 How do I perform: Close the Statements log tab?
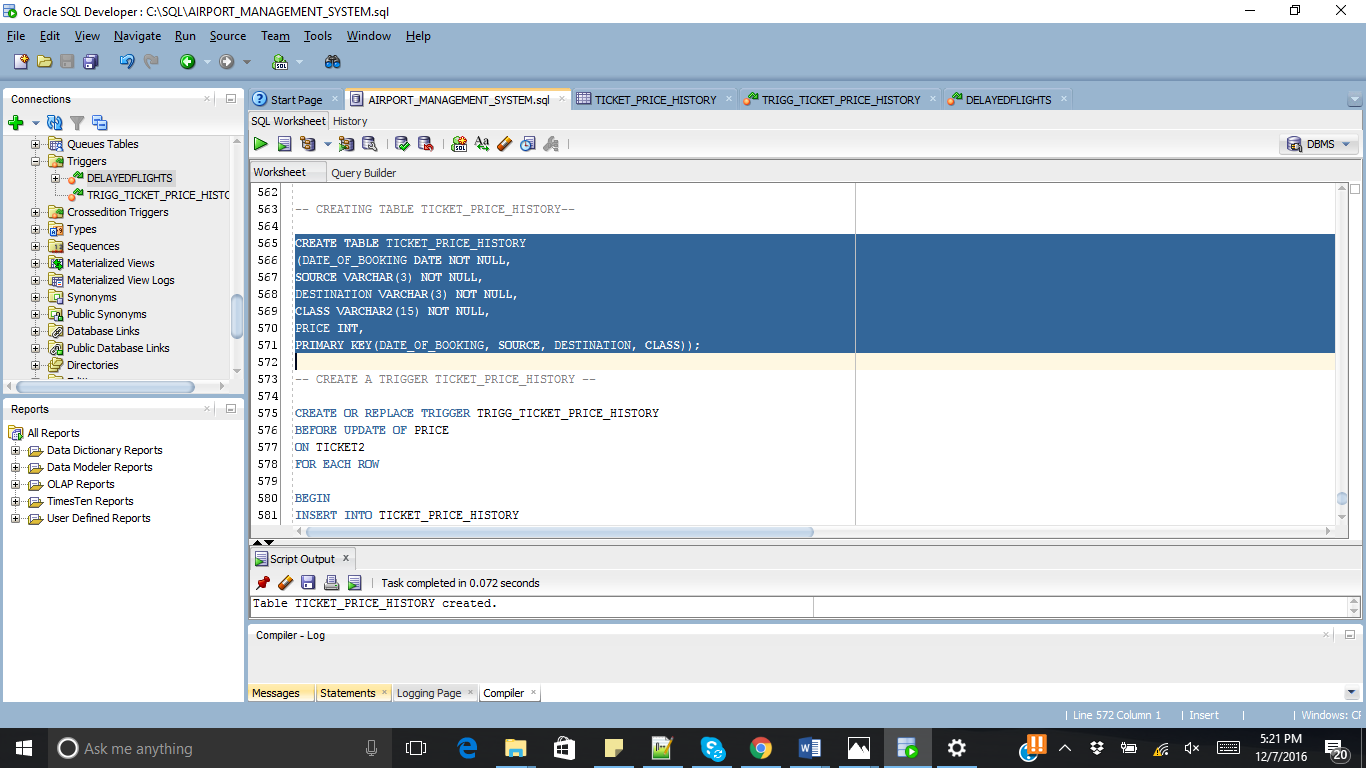(x=384, y=692)
